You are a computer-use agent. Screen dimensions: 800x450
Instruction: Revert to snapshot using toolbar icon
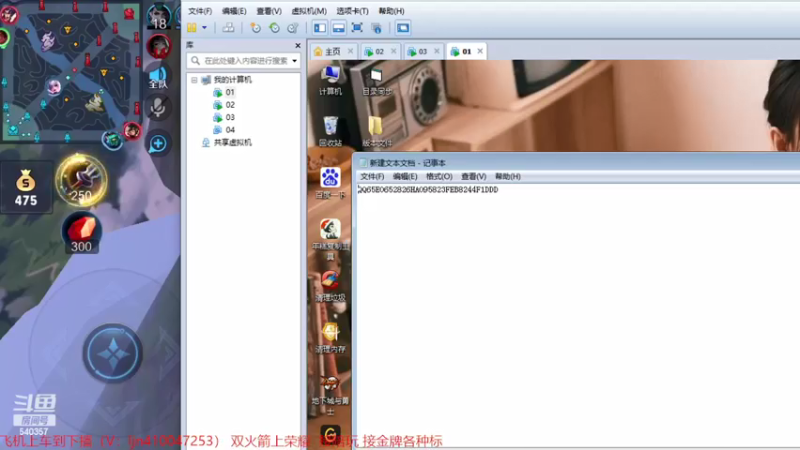[274, 28]
